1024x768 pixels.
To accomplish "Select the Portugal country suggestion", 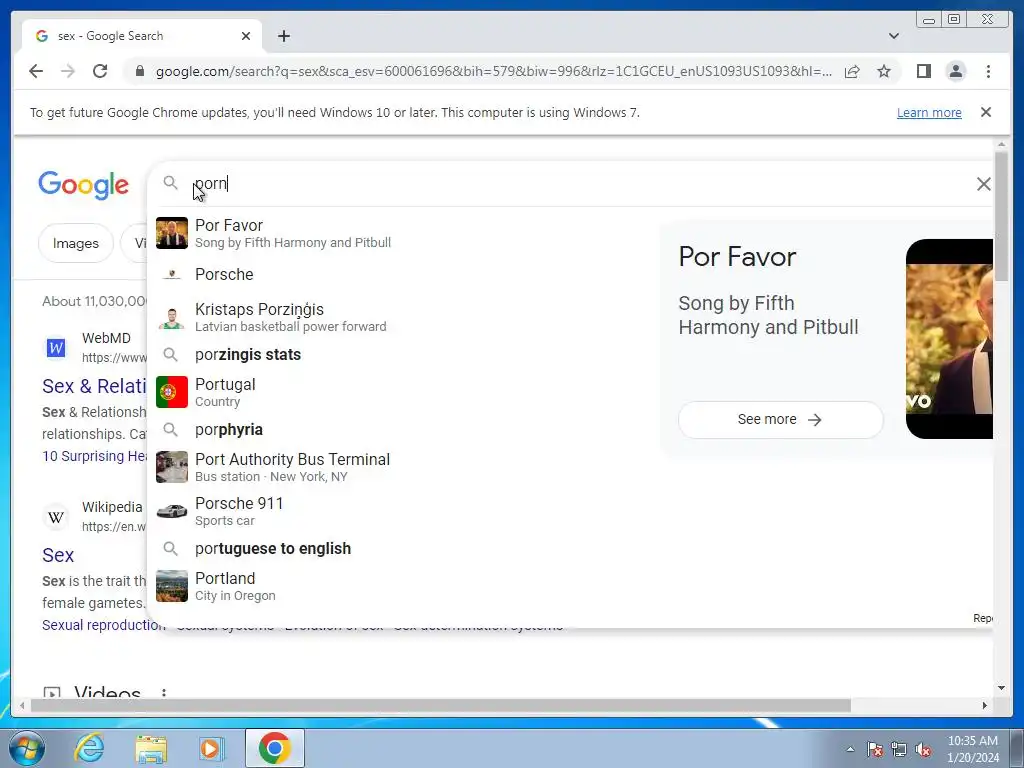I will (x=398, y=392).
